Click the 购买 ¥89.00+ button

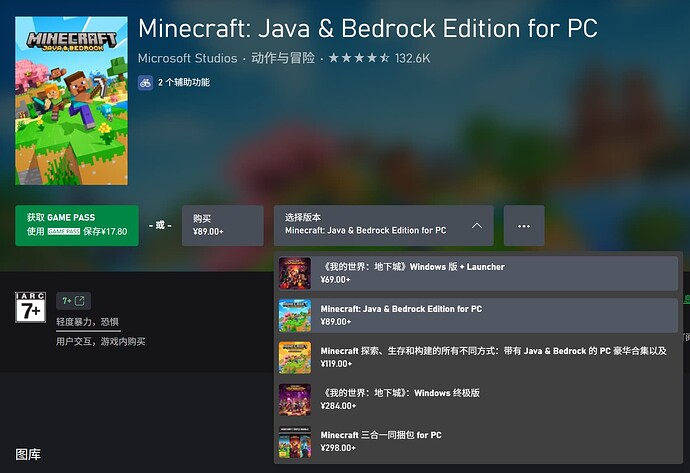[223, 226]
